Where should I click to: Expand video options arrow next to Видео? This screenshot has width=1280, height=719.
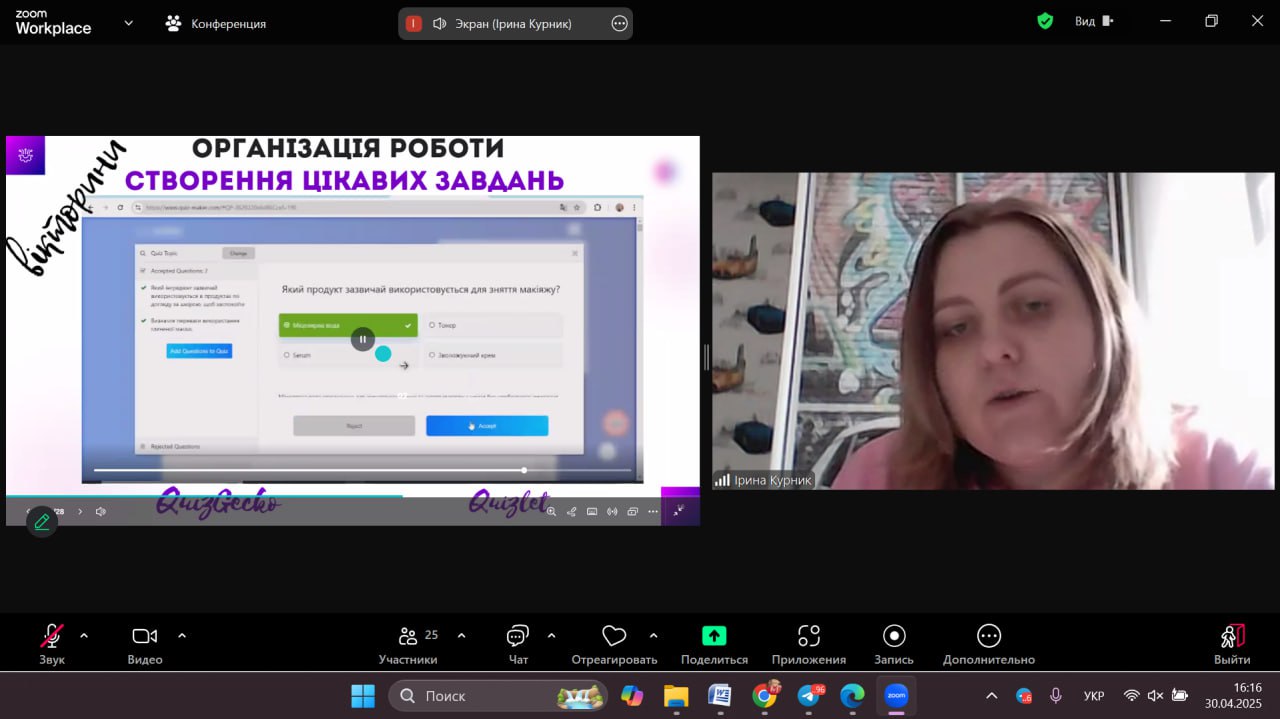182,635
